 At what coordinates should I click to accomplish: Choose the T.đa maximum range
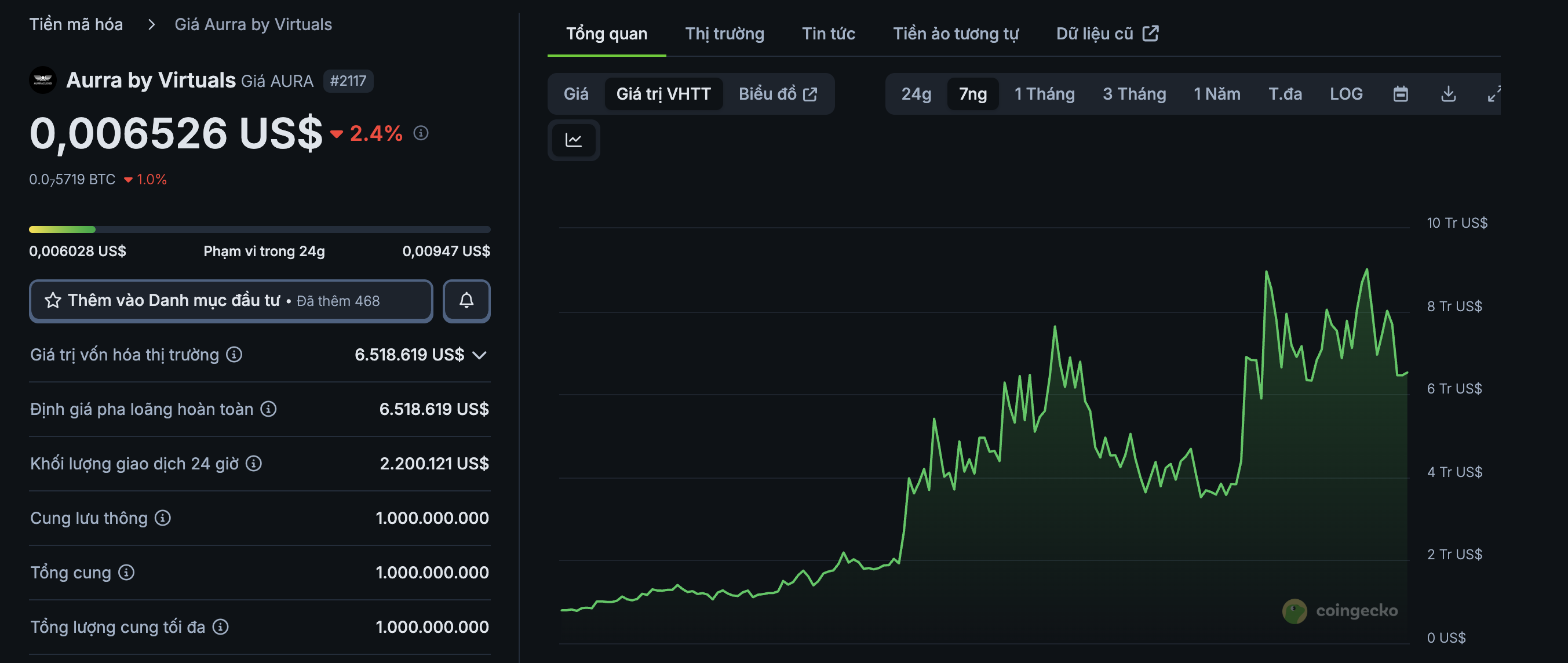1286,94
